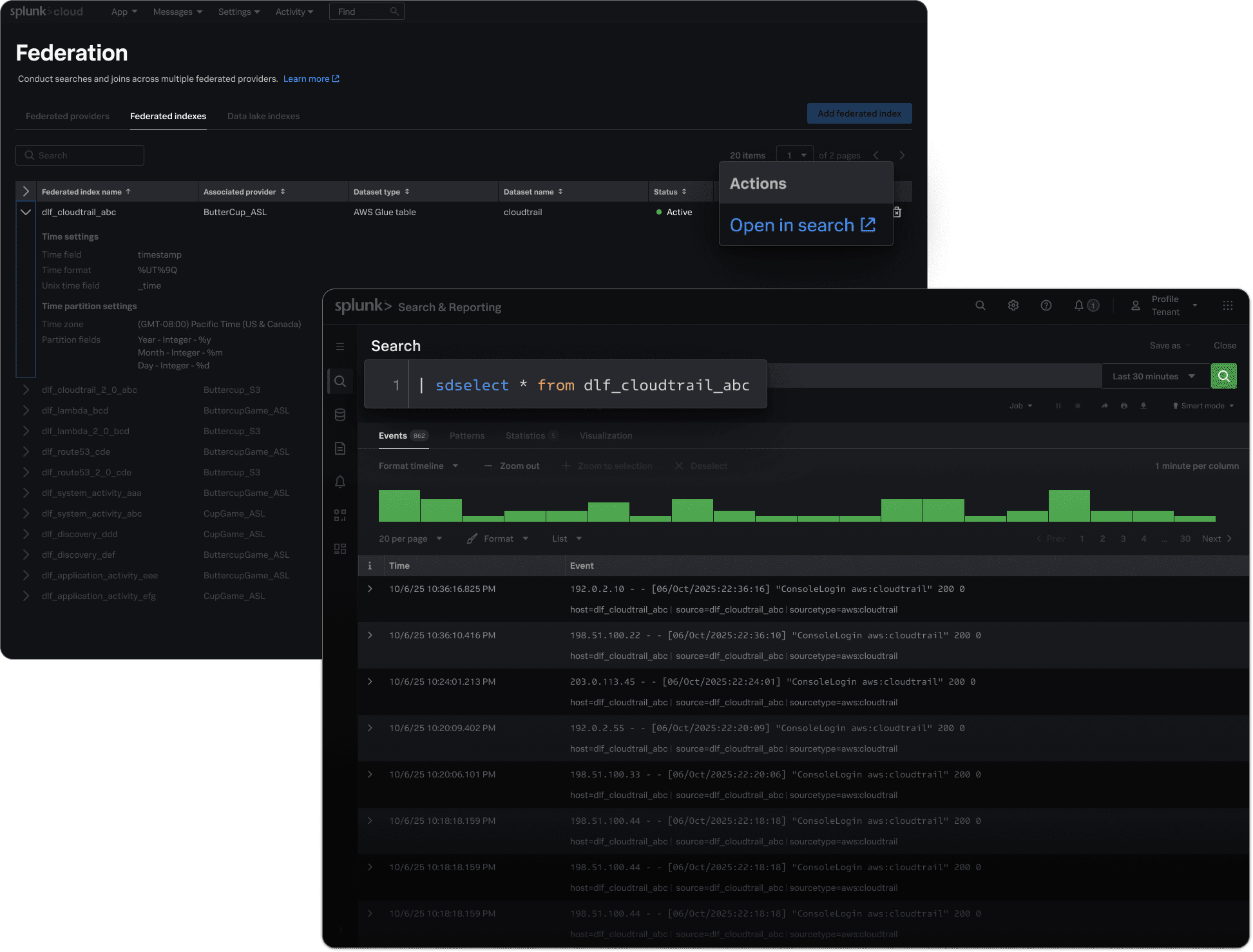Click the print icon in the job toolbar
This screenshot has width=1253, height=952.
pos(1124,406)
